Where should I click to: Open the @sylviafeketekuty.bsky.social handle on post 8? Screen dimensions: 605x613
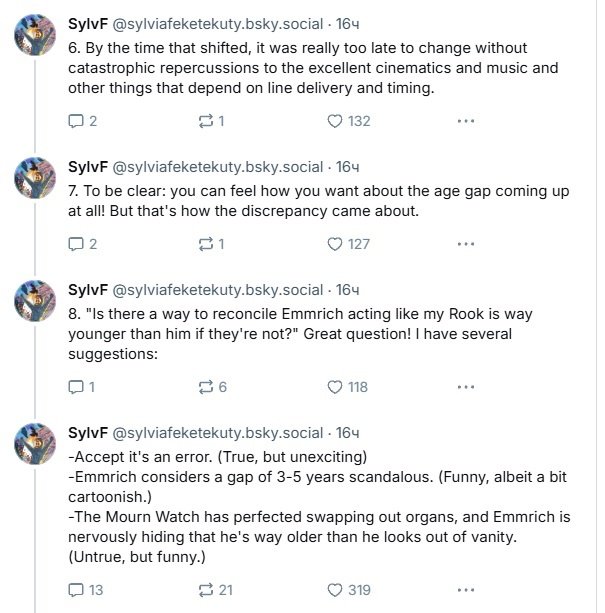218,290
